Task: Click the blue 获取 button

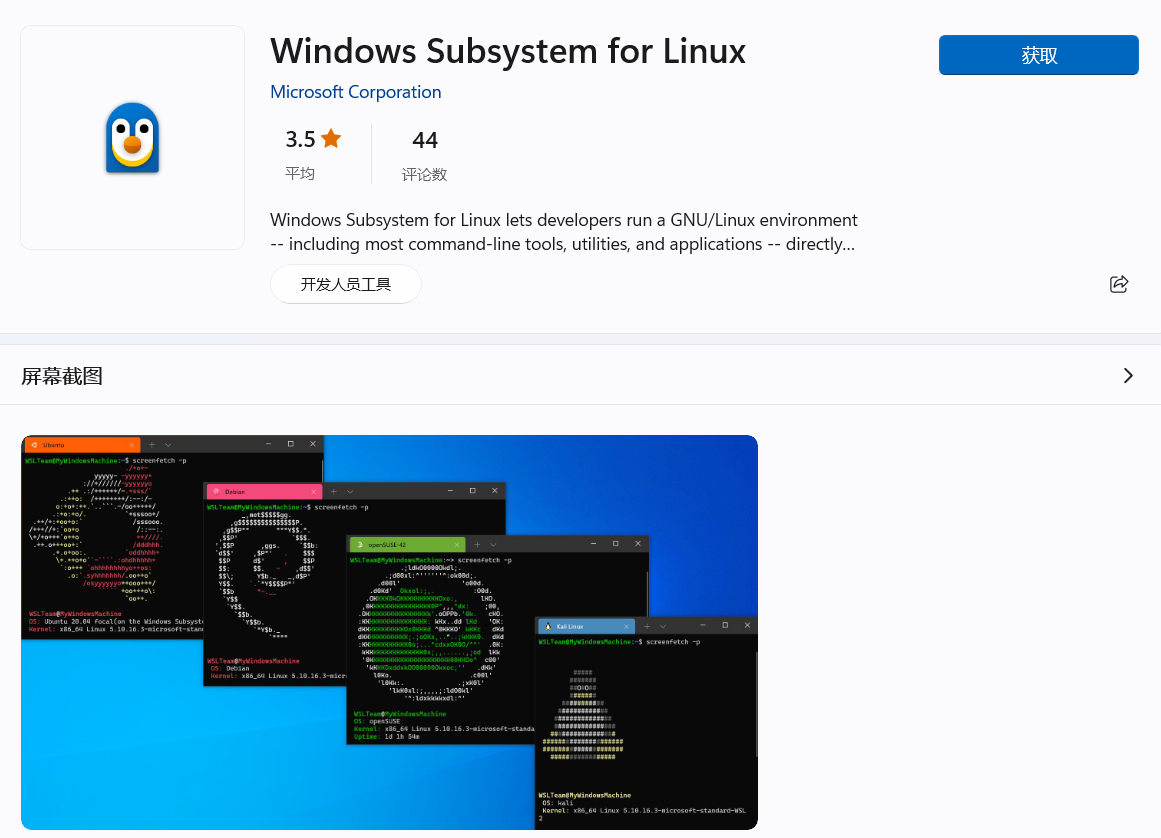Action: (1038, 55)
